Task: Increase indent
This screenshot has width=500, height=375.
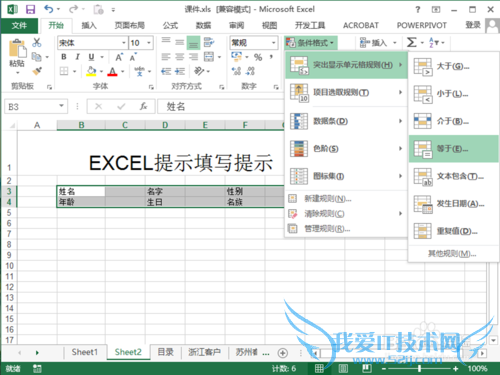Action: pos(180,71)
